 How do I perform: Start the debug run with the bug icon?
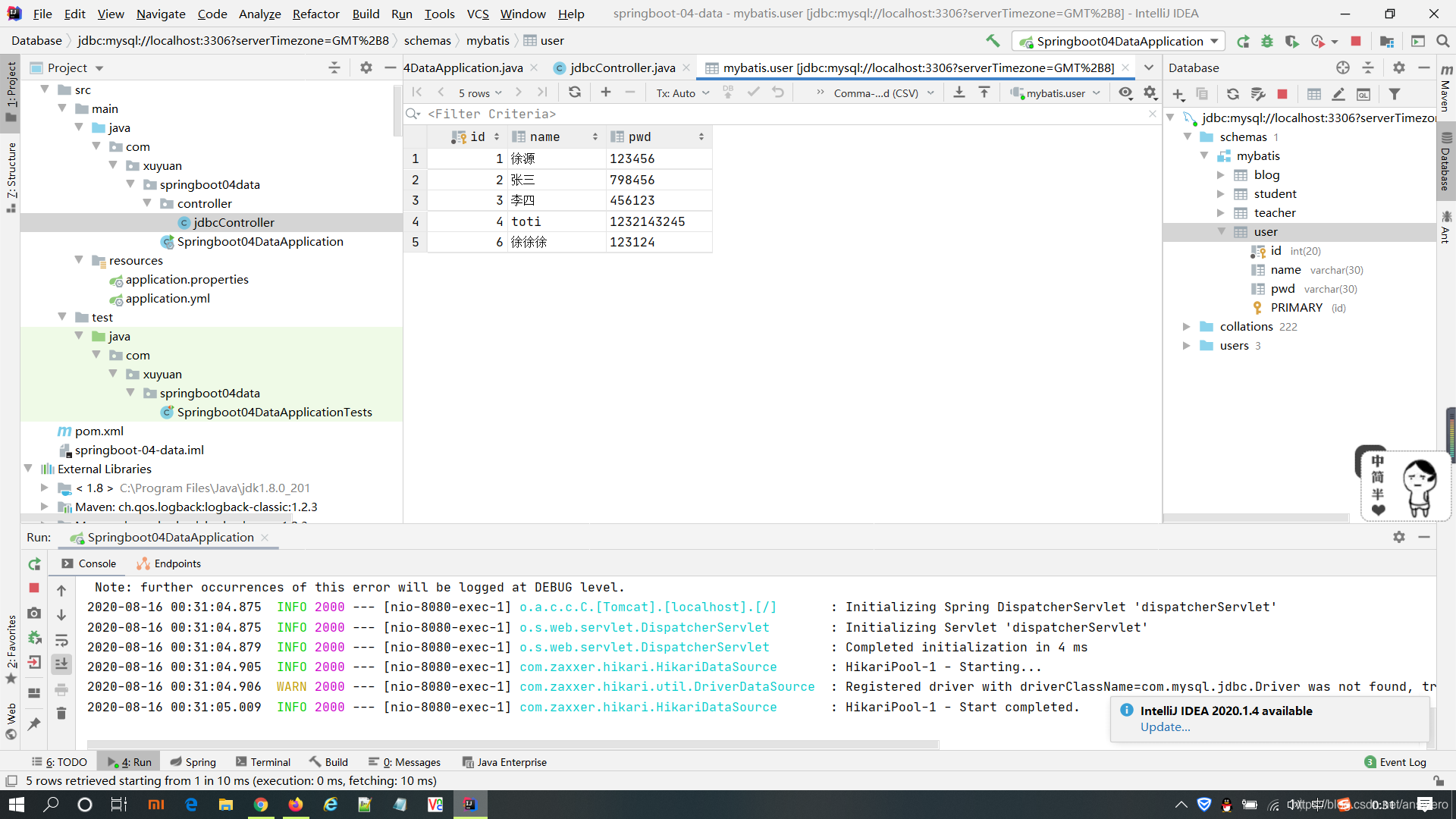[1267, 41]
